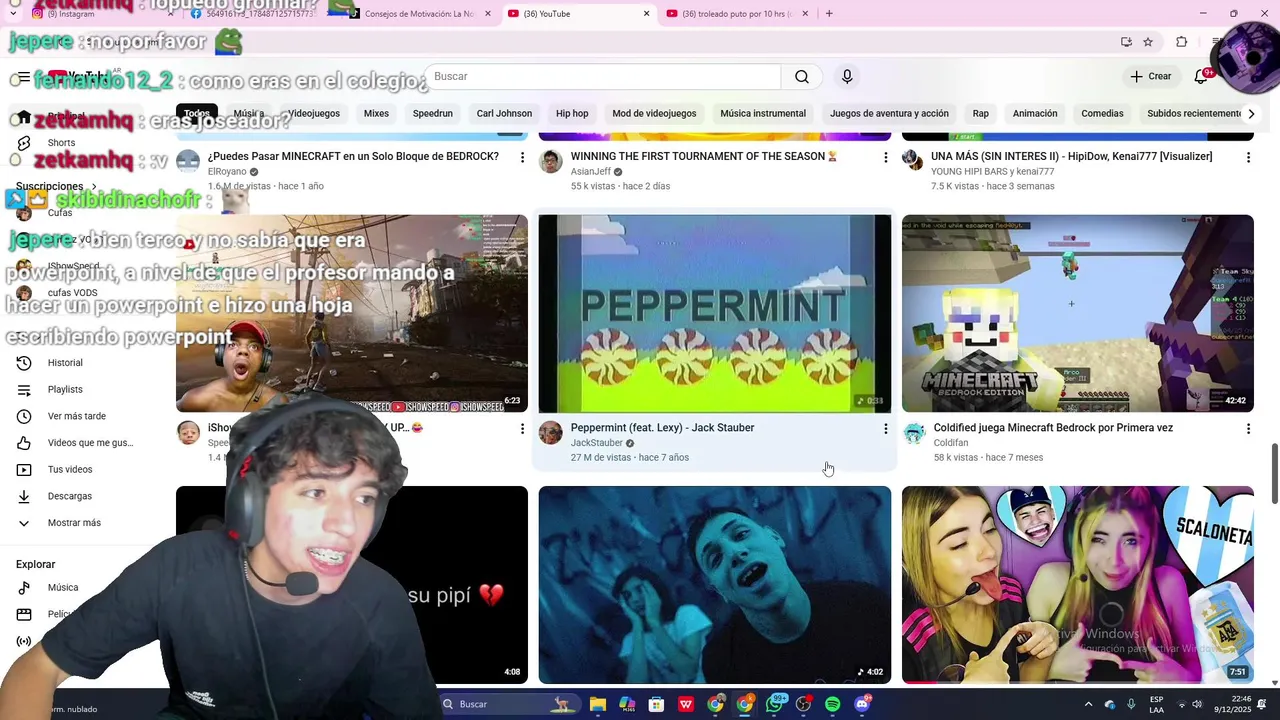Select the Speedrun category chip
The height and width of the screenshot is (720, 1280).
[x=433, y=114]
